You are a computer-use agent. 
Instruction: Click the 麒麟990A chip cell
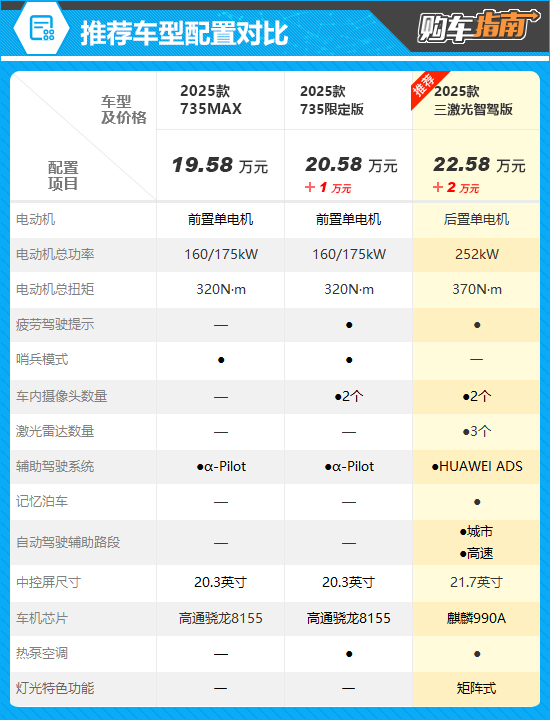point(477,619)
